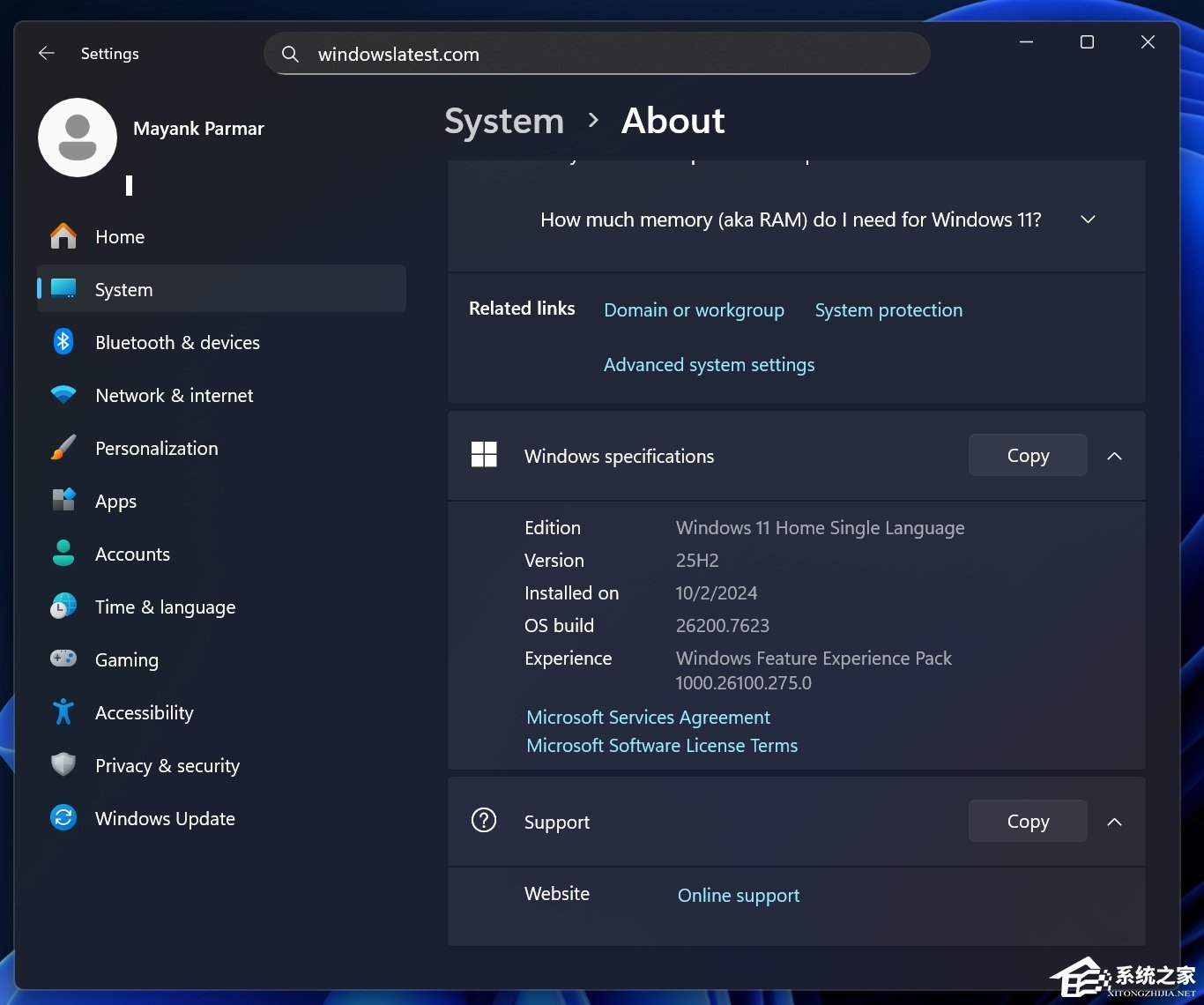1204x1005 pixels.
Task: Click the settings search box
Action: pyautogui.click(x=597, y=54)
